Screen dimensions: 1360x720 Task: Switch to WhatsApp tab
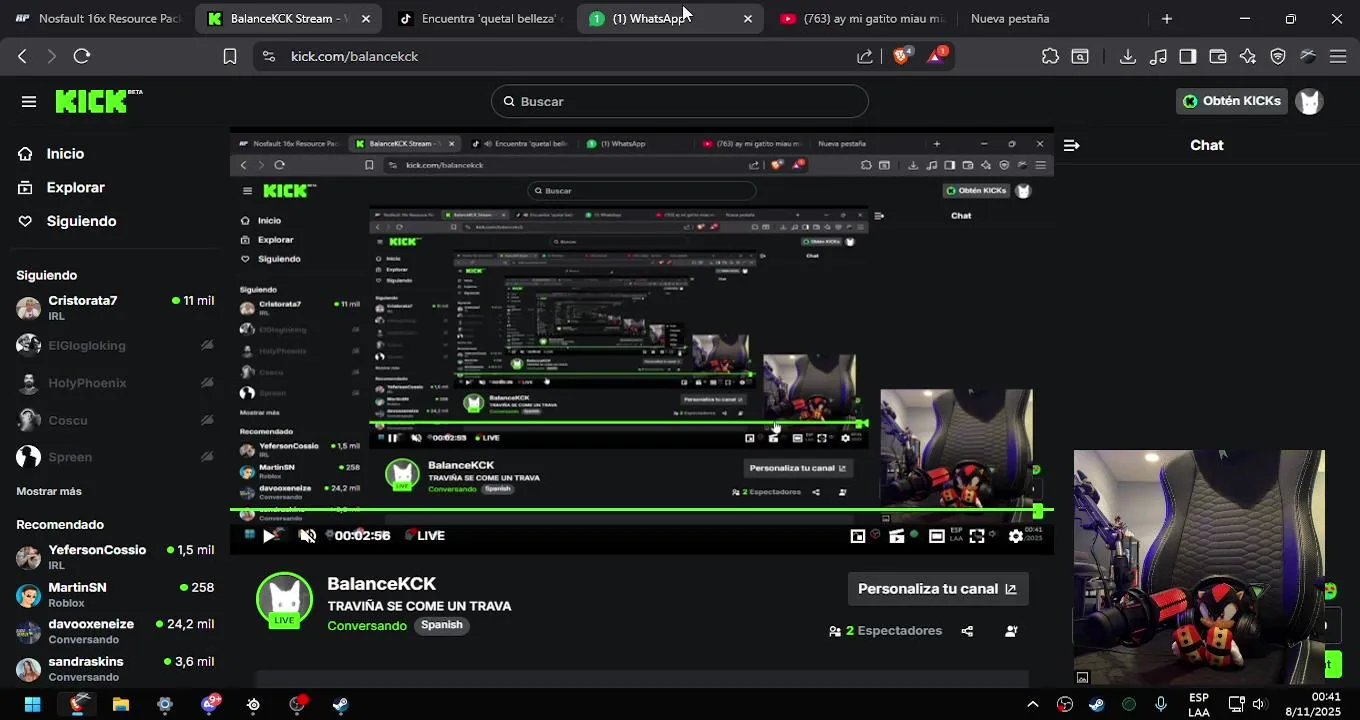(670, 18)
